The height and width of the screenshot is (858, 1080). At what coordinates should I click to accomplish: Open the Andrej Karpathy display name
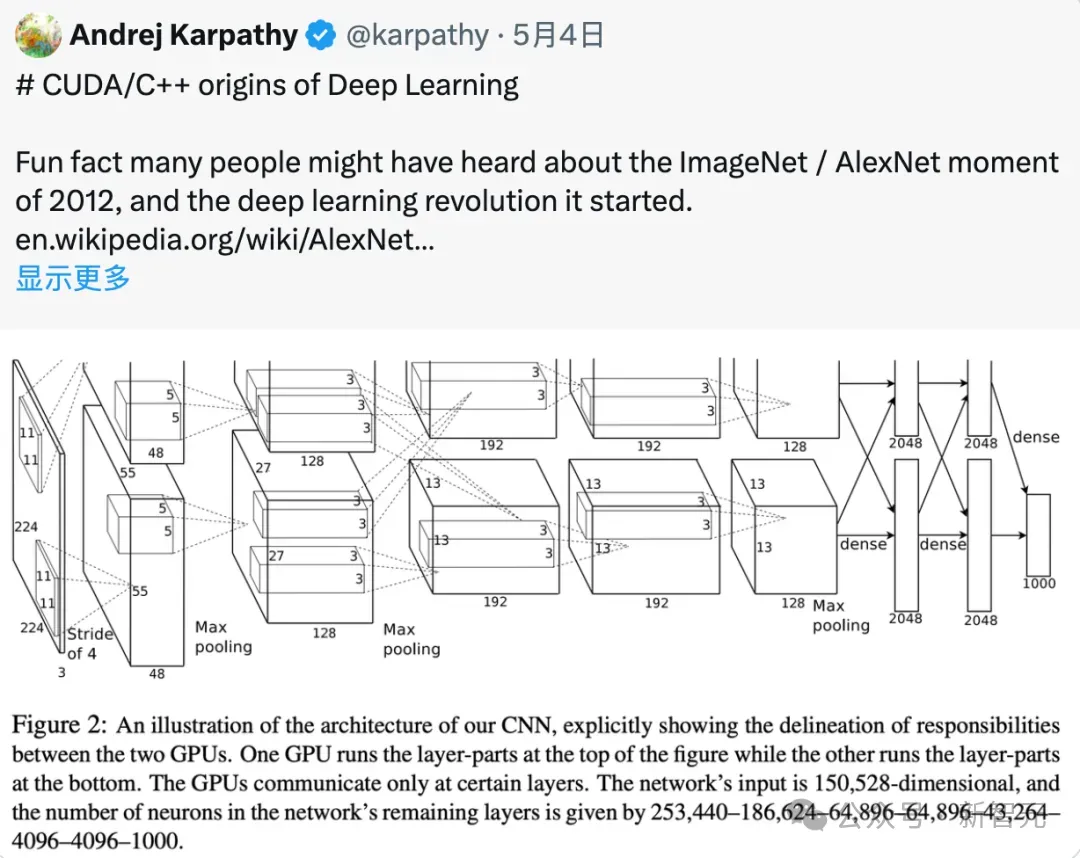click(x=183, y=36)
